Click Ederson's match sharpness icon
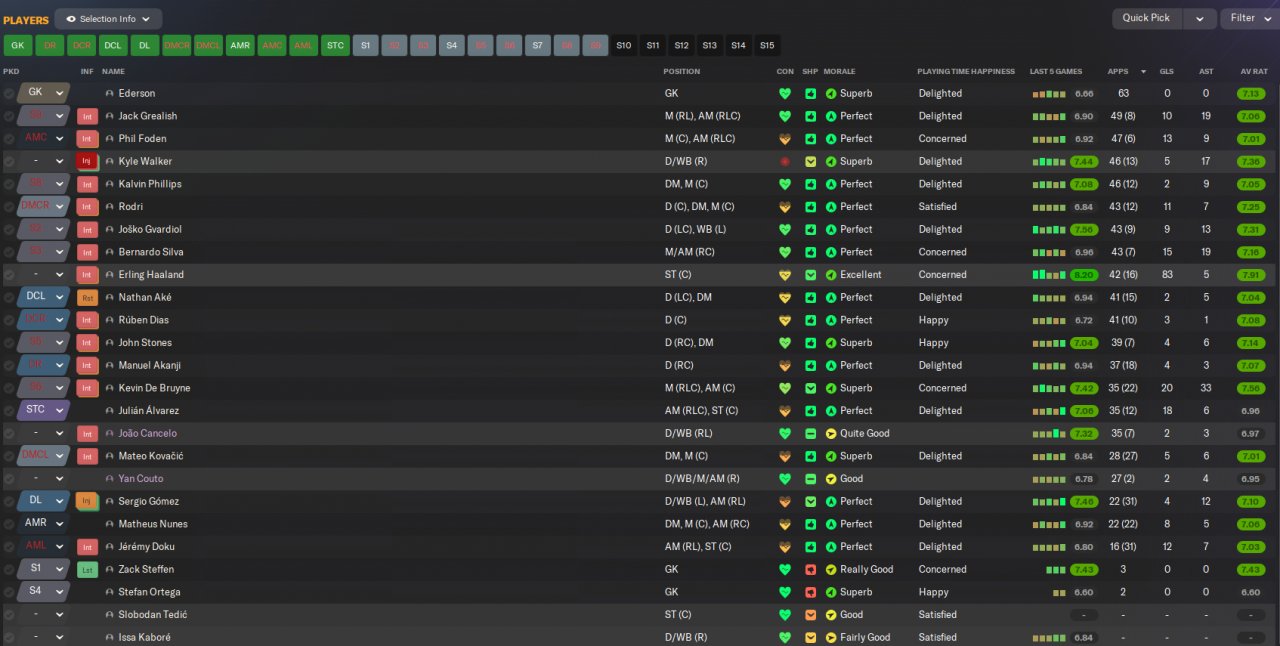Viewport: 1280px width, 646px height. pos(810,94)
